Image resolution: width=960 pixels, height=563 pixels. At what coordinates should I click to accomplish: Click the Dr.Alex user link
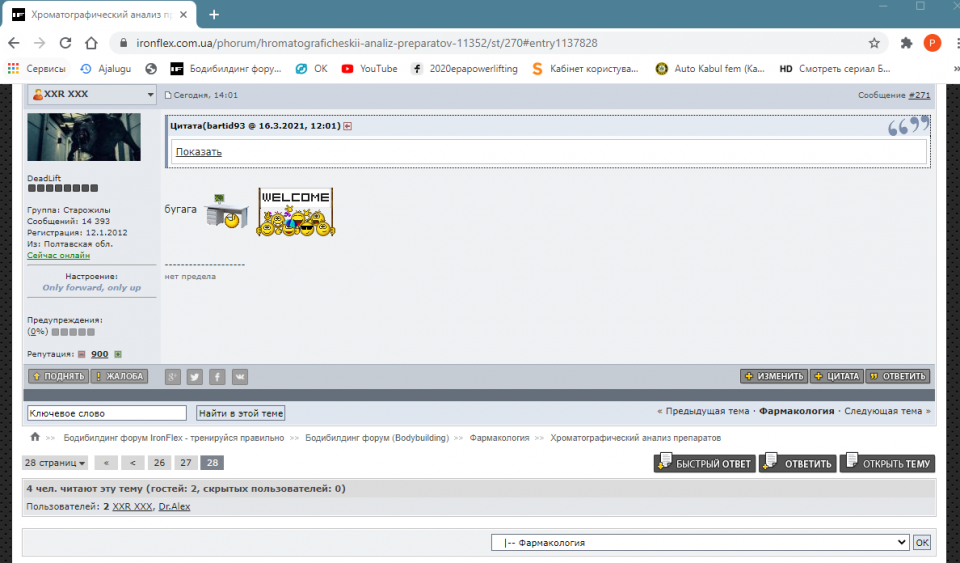click(x=174, y=507)
